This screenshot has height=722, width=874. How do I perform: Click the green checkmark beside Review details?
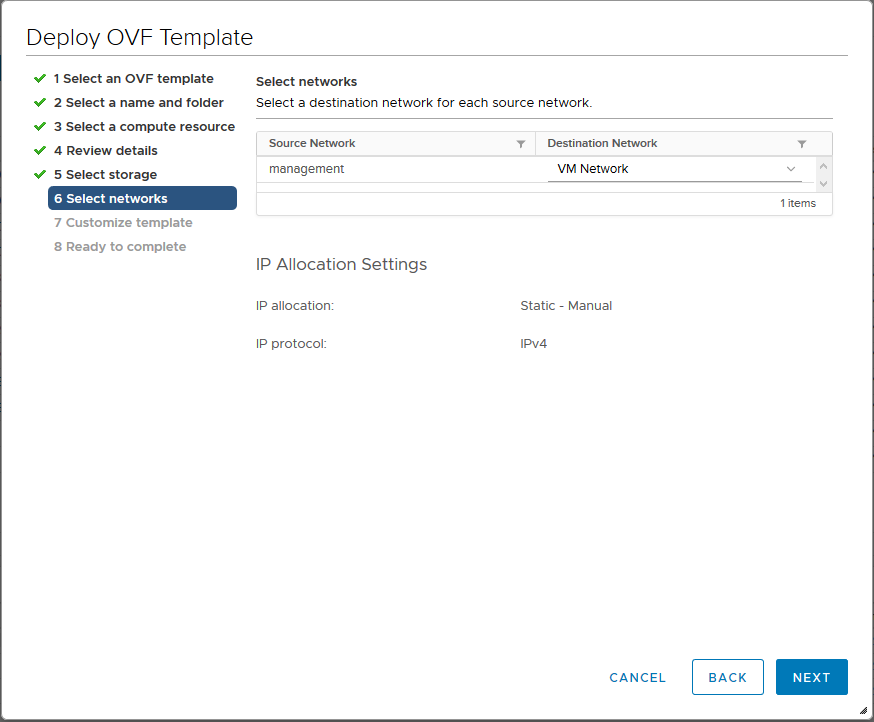point(40,151)
